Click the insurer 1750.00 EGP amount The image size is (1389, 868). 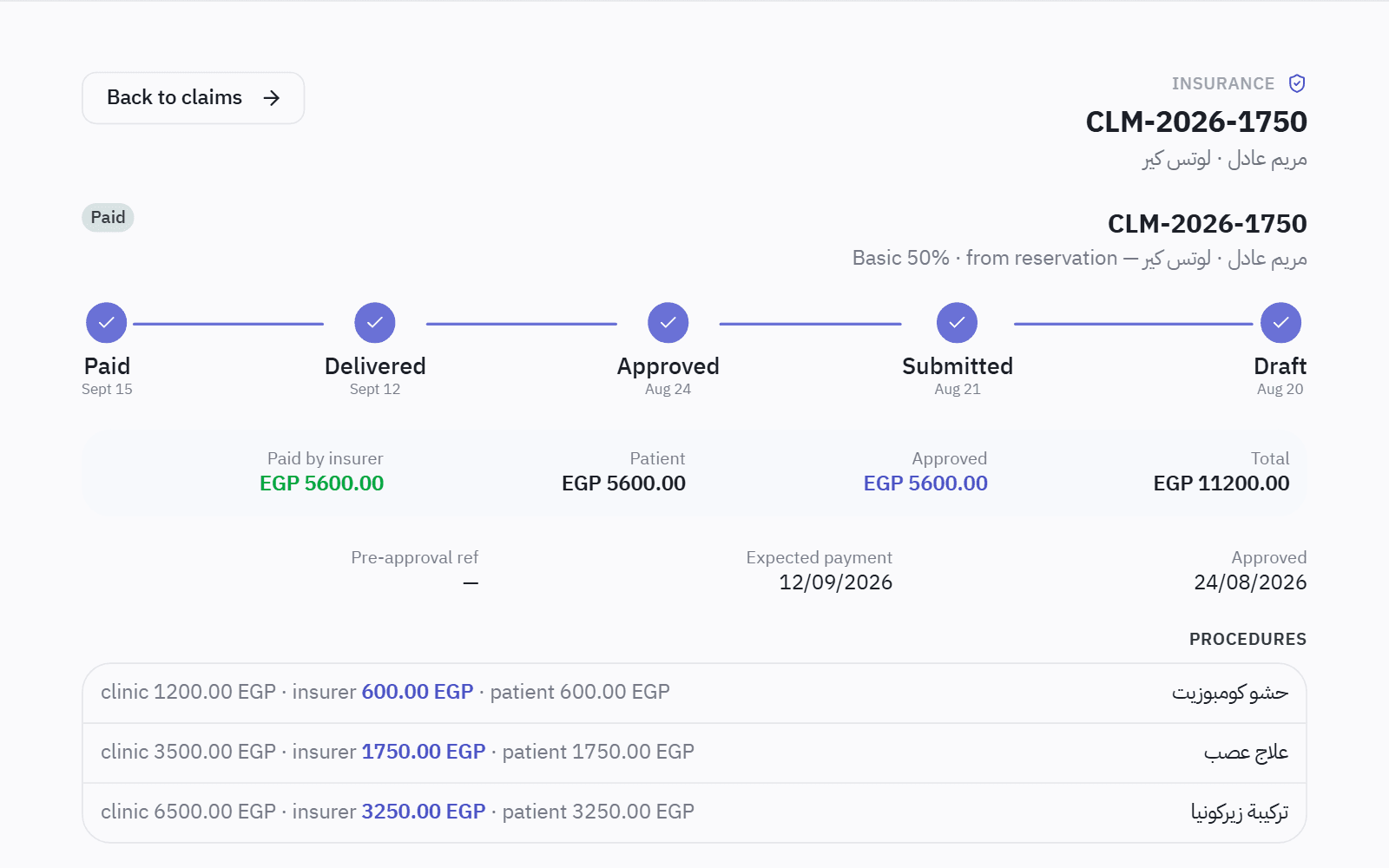(x=424, y=752)
